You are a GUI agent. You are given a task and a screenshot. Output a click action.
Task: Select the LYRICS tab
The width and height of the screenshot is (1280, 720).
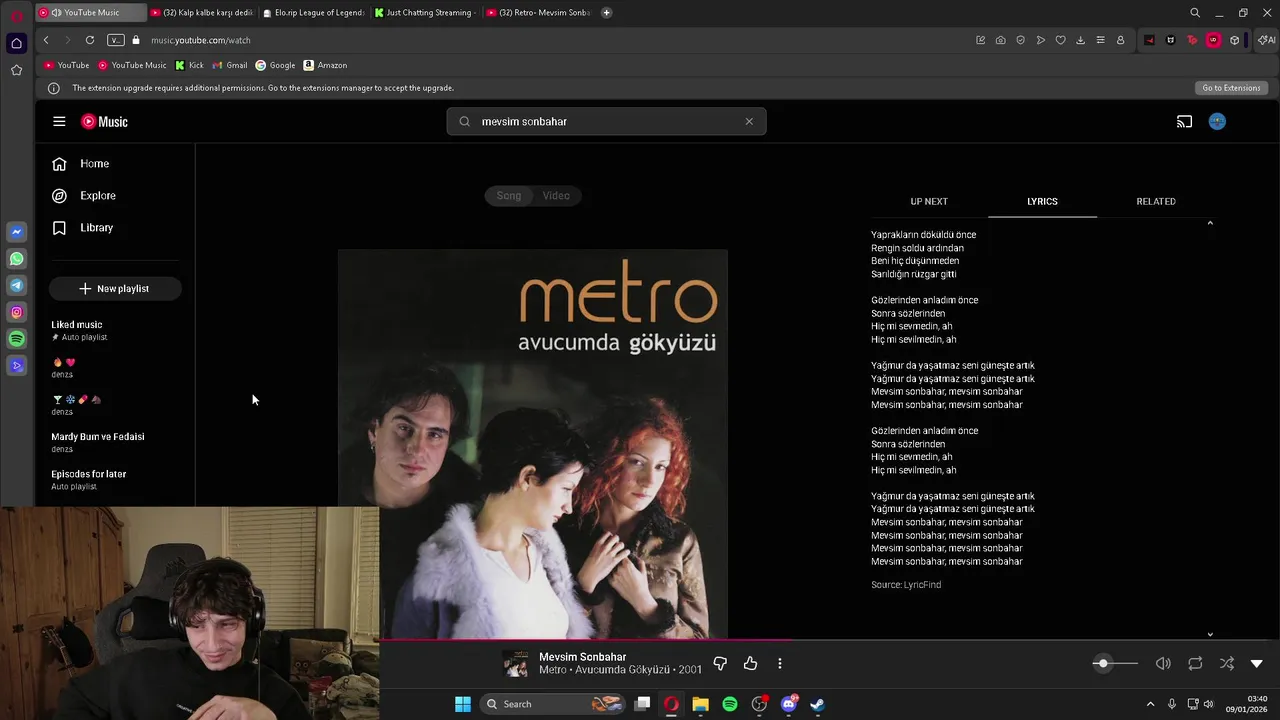point(1042,201)
